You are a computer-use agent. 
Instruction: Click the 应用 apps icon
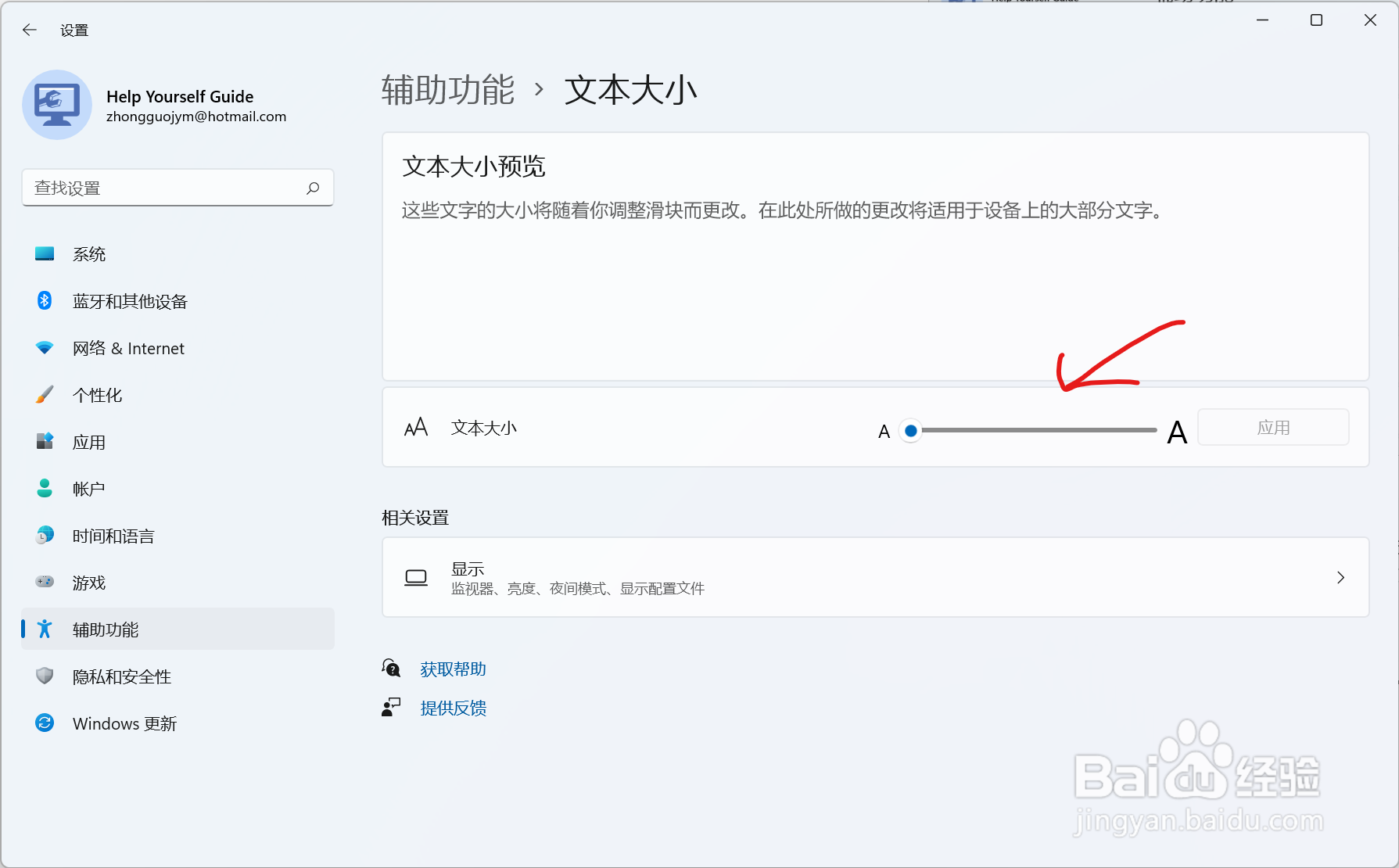(x=45, y=441)
